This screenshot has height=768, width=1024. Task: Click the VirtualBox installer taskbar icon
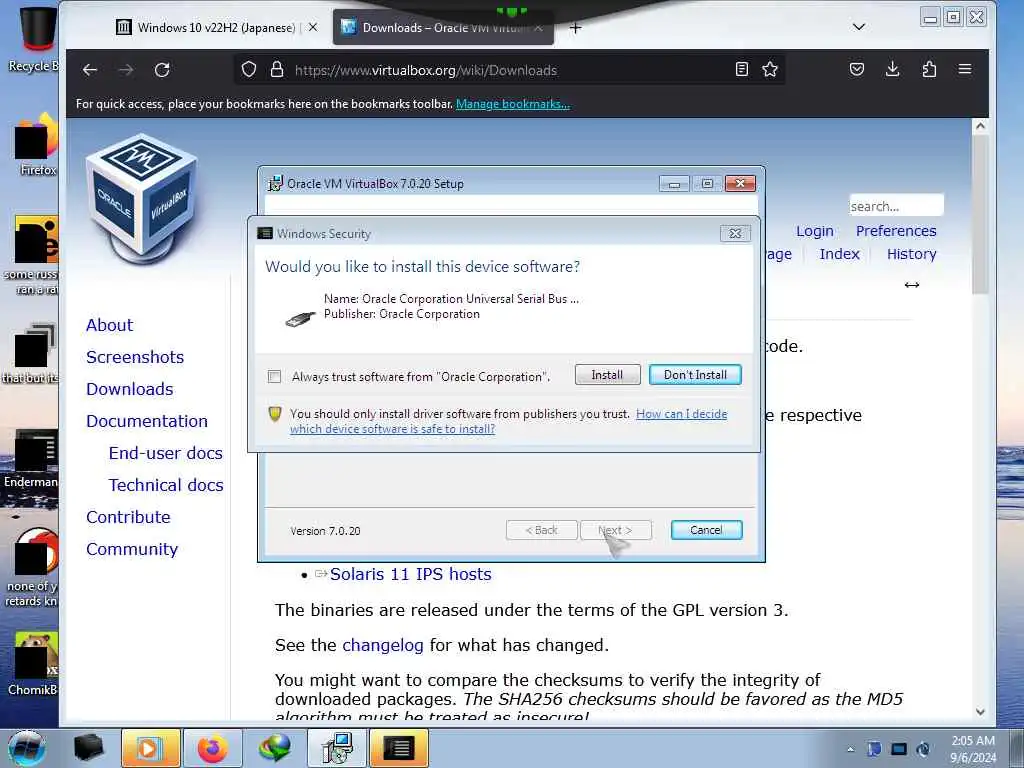click(337, 748)
